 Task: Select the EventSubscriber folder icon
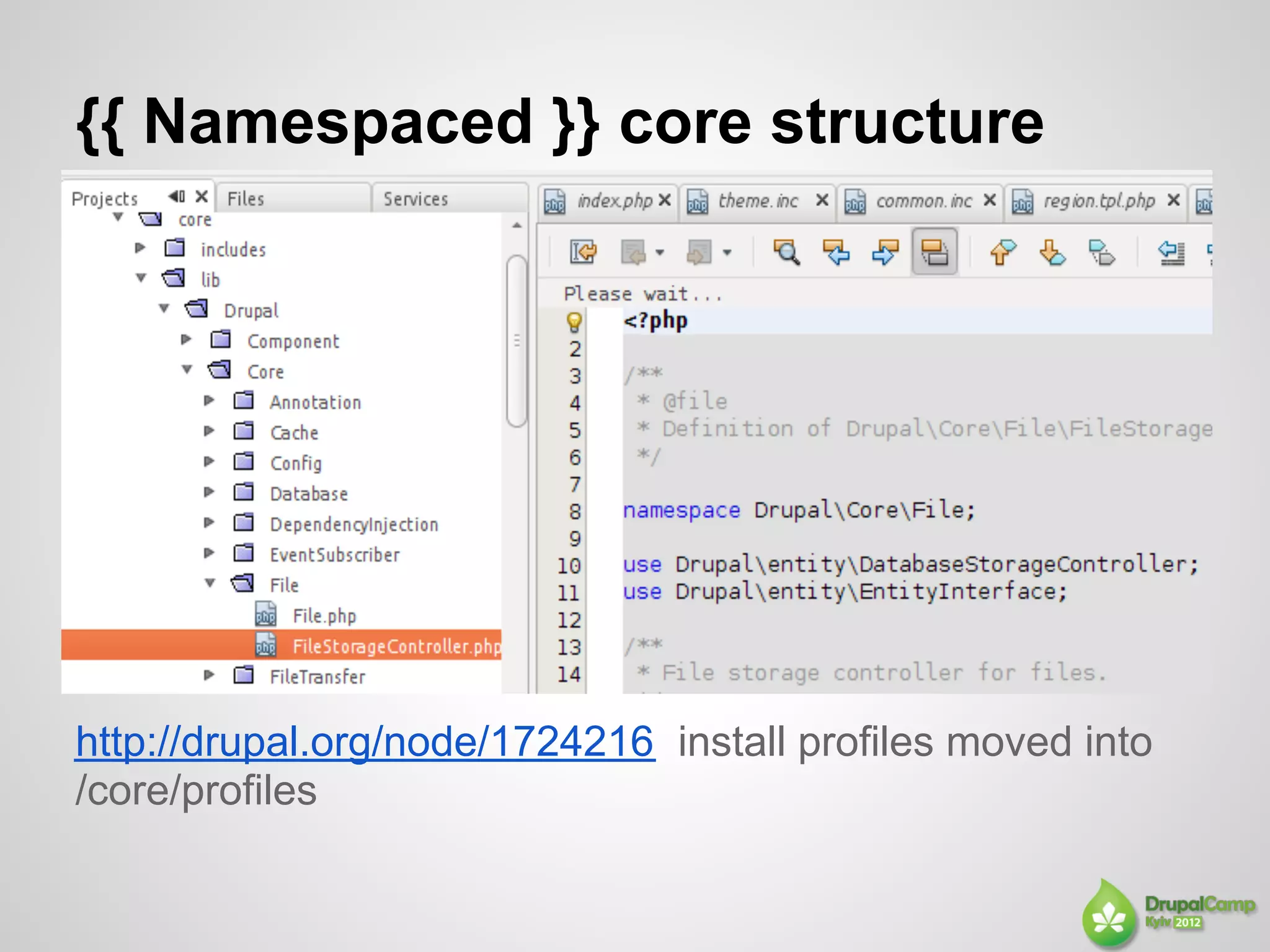244,553
